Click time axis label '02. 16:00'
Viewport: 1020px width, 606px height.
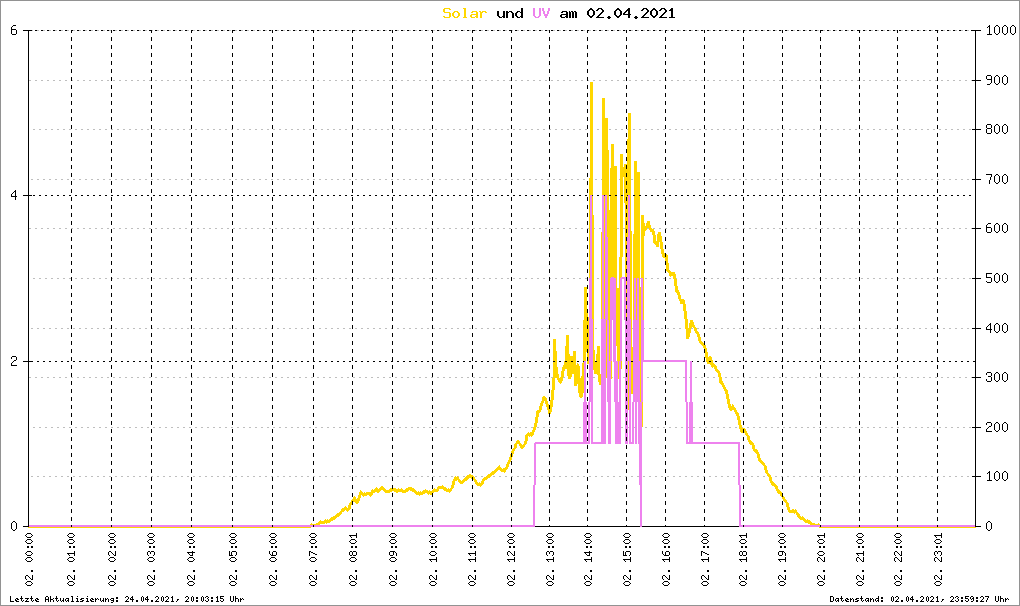click(x=666, y=559)
